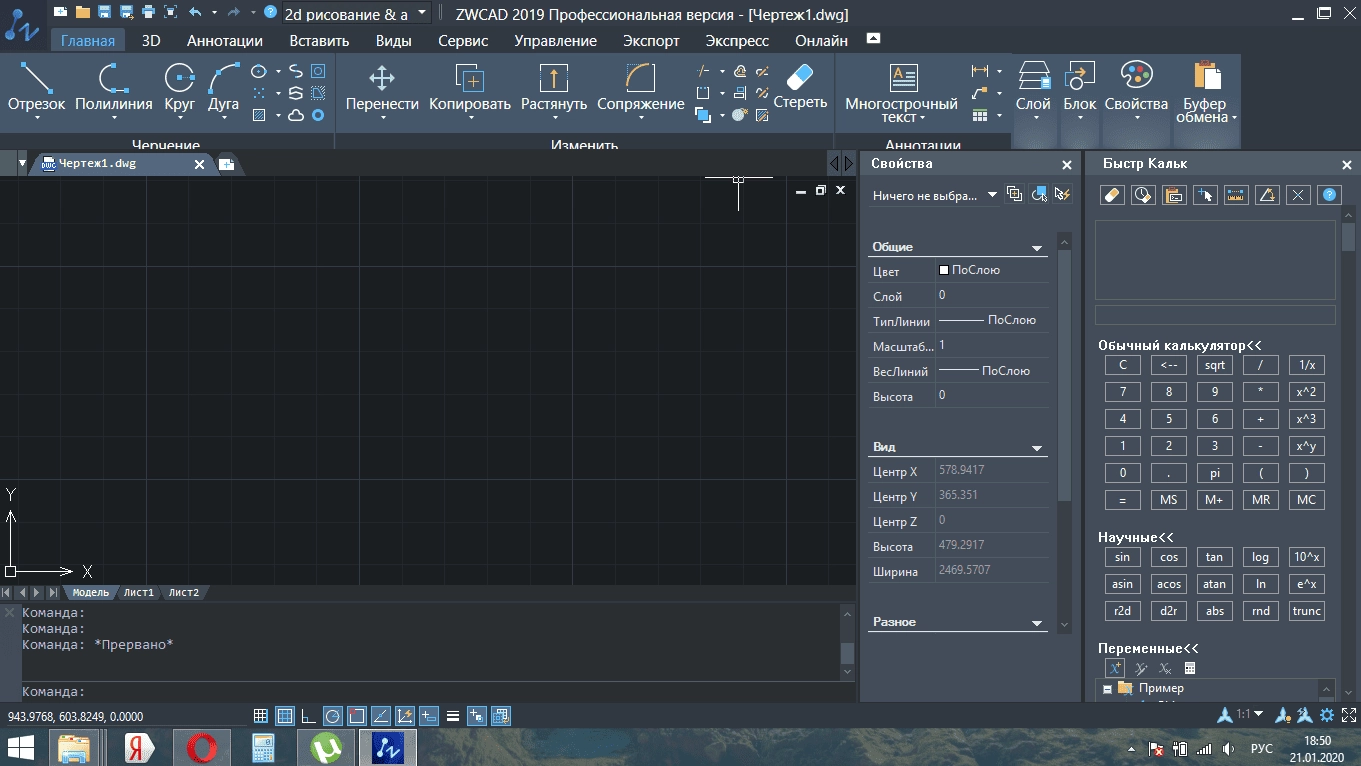Click the quick select icon in Свойства

point(1062,194)
